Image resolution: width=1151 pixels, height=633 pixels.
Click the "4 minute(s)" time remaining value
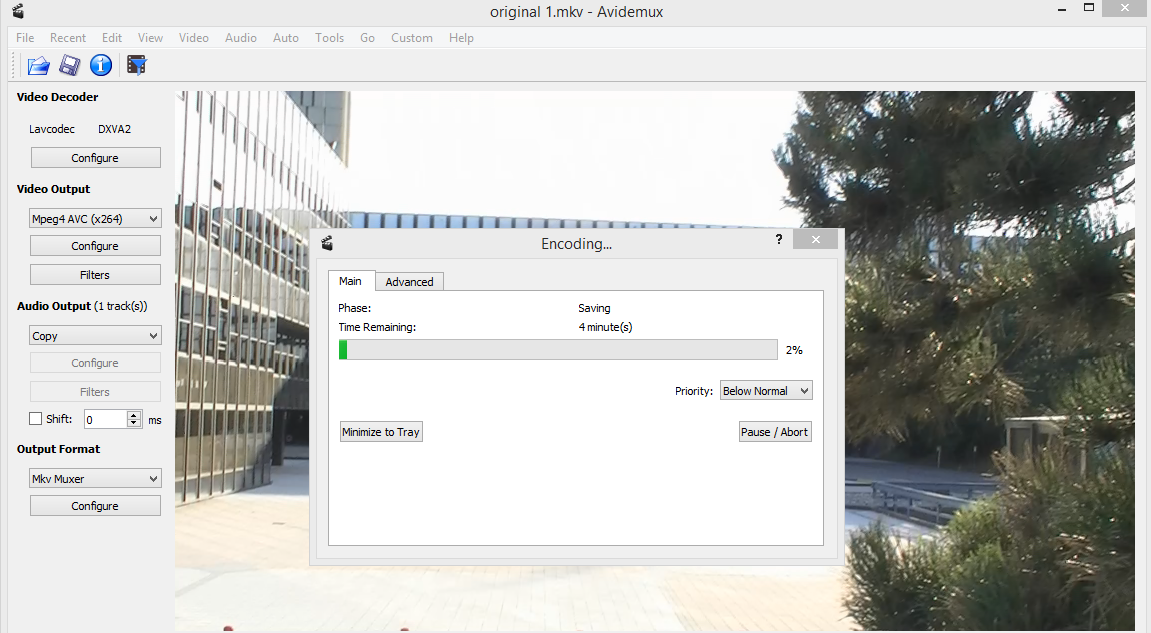606,327
